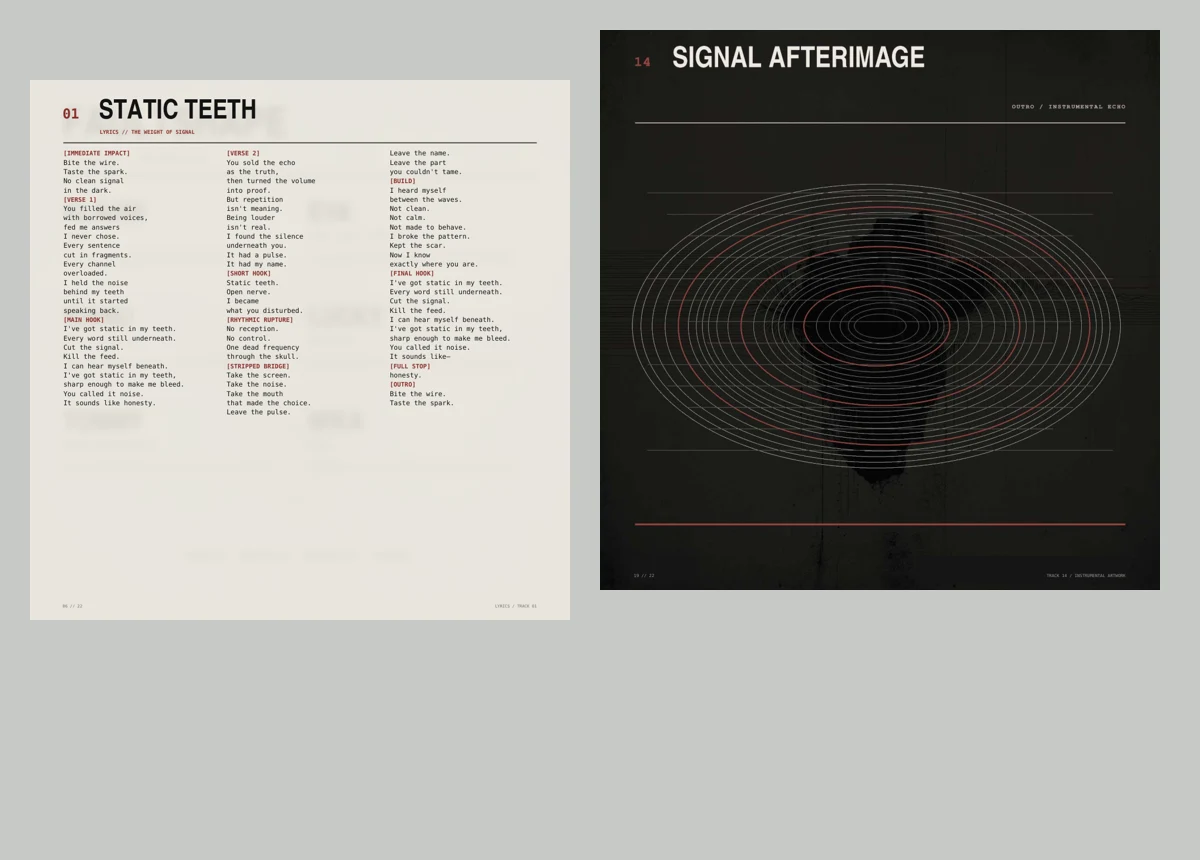Click the line 'honesty.' under [FULL STOP]

pos(406,375)
